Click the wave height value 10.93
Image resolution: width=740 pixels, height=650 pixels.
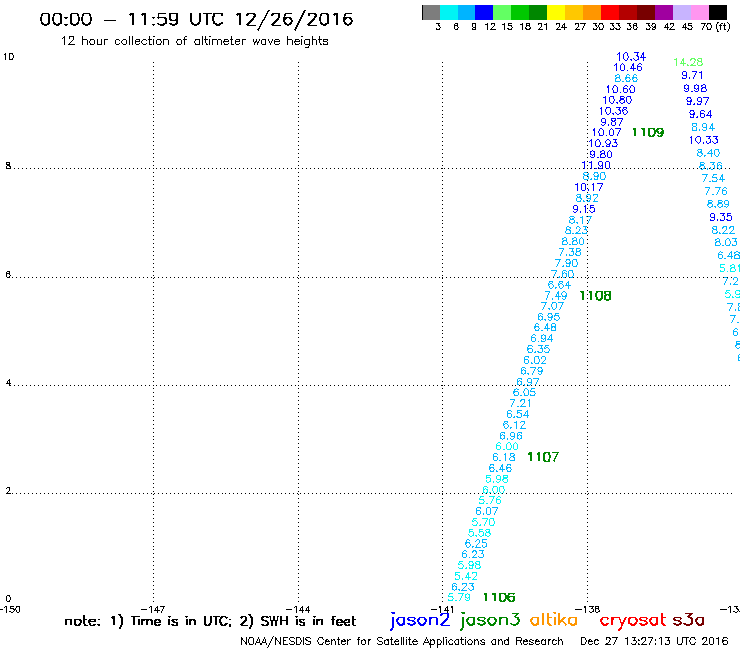click(603, 144)
